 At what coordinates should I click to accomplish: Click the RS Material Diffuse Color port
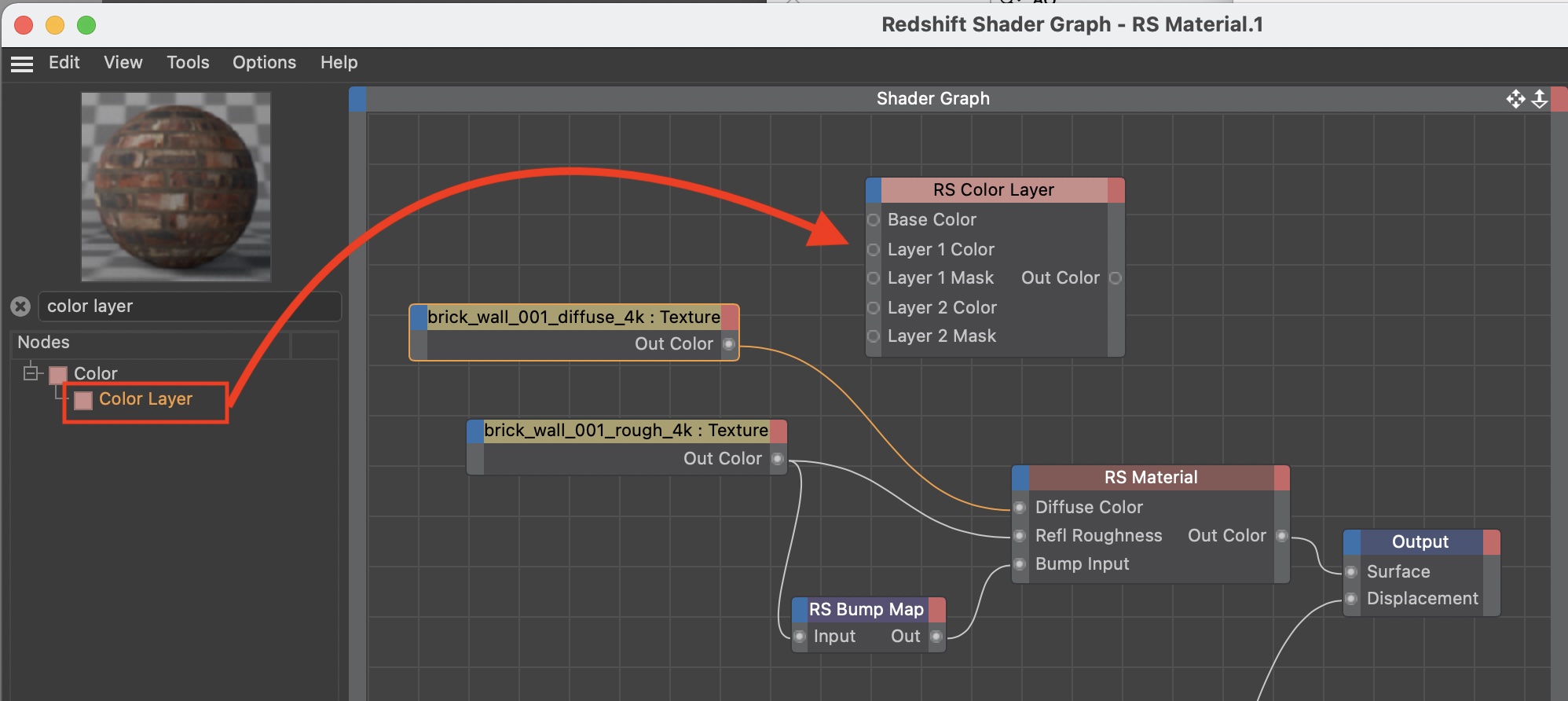[1020, 508]
